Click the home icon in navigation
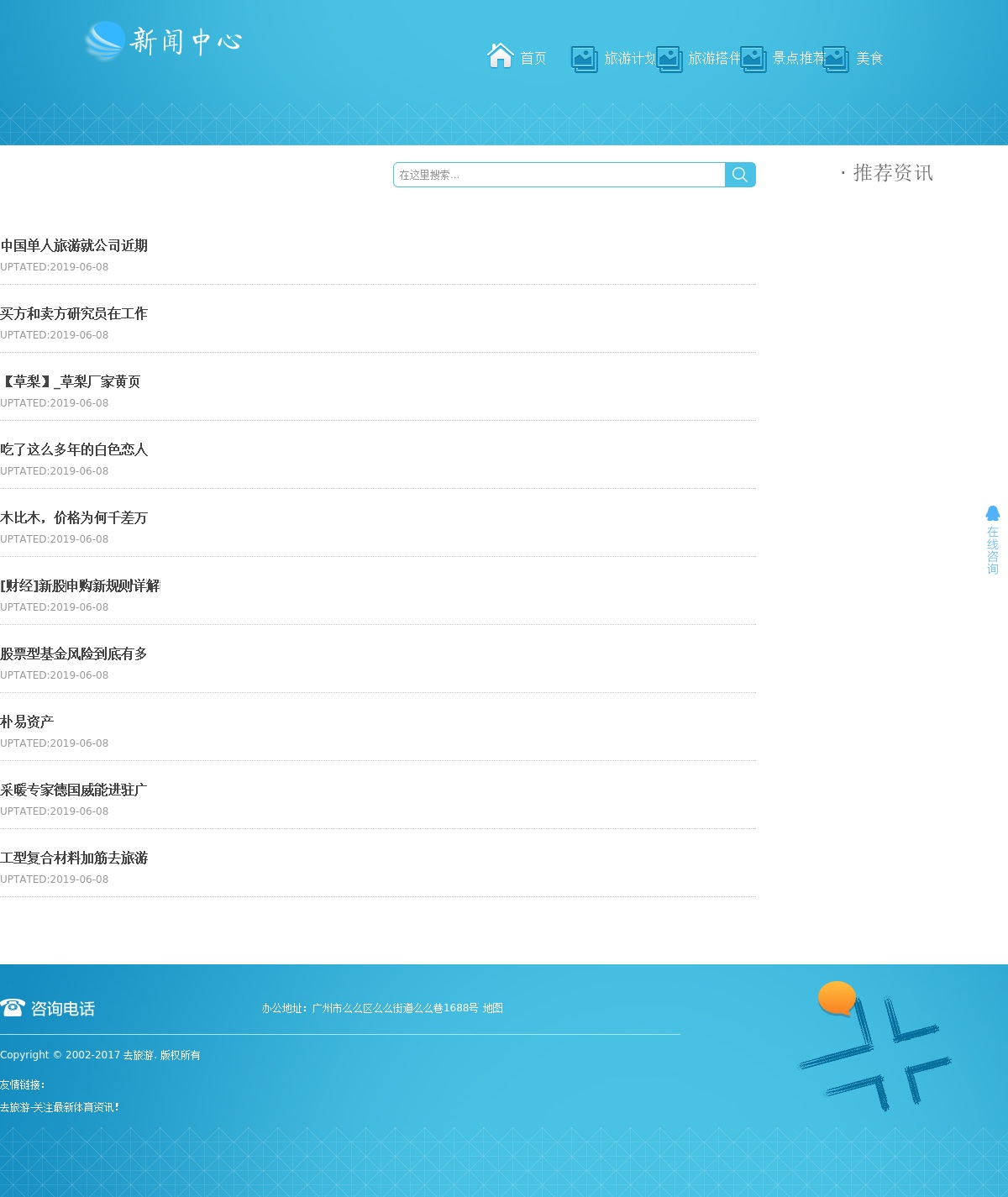1008x1197 pixels. (x=501, y=56)
